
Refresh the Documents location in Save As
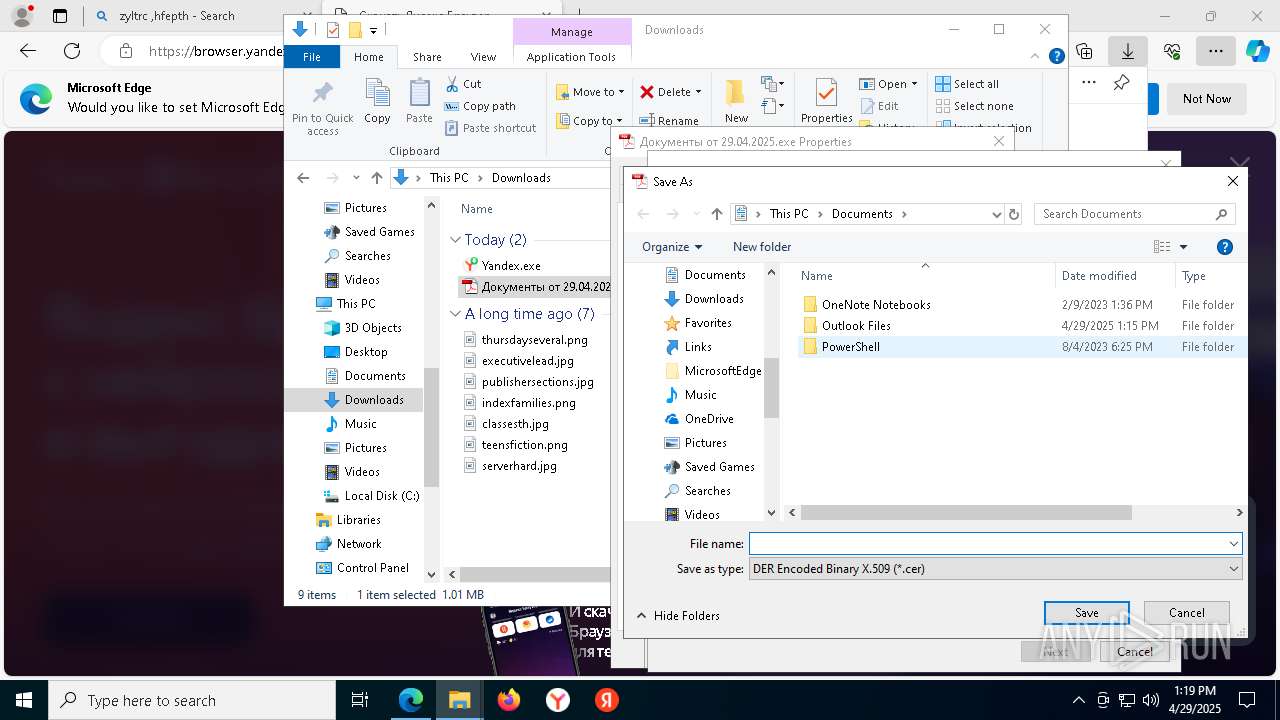click(1014, 214)
